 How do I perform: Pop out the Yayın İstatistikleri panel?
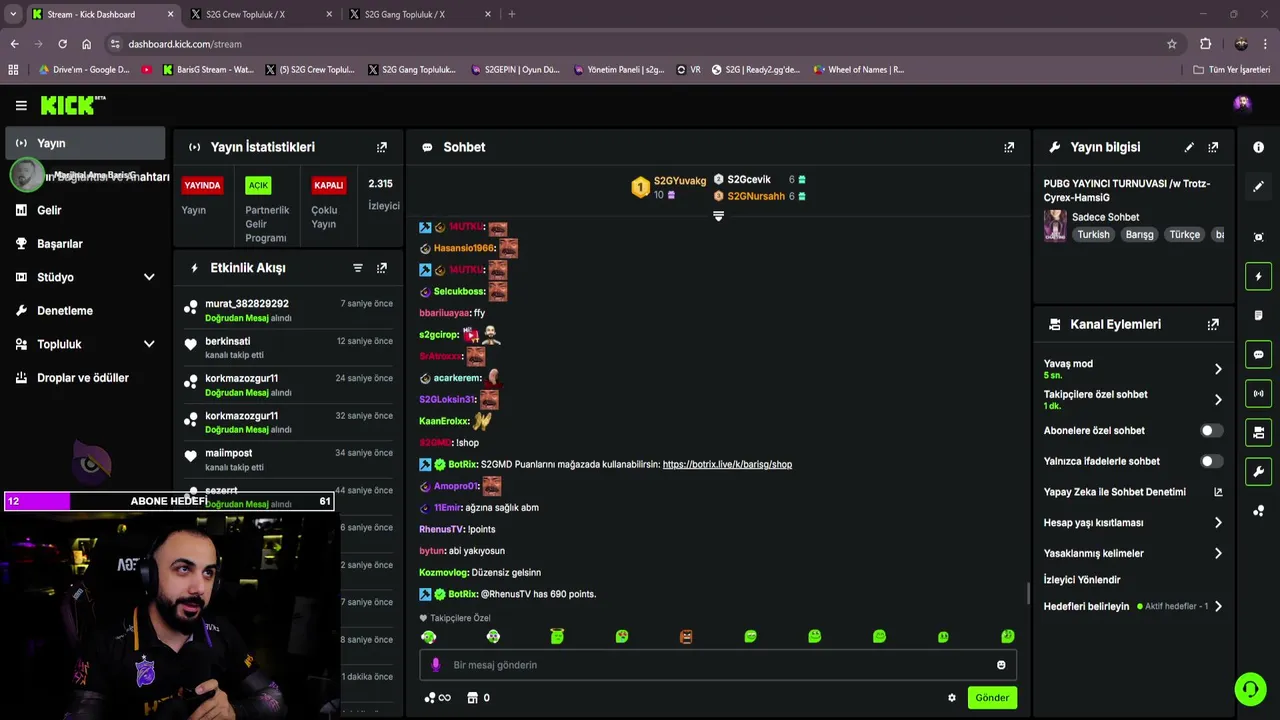tap(381, 147)
